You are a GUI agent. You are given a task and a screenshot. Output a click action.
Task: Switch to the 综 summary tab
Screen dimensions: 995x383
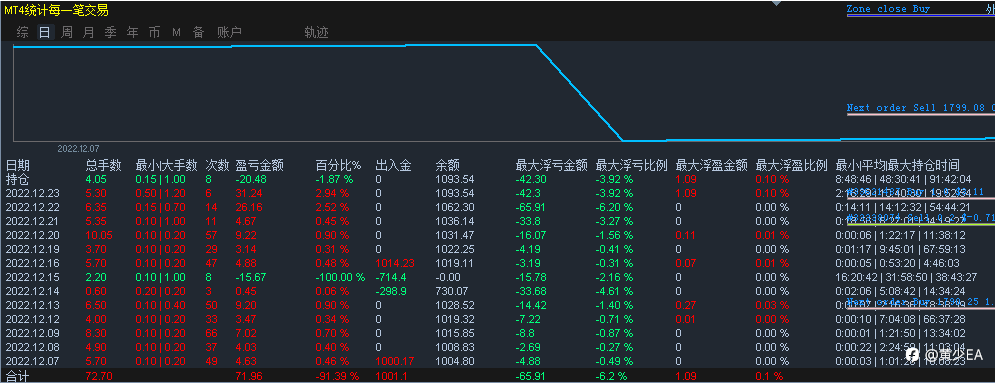23,32
